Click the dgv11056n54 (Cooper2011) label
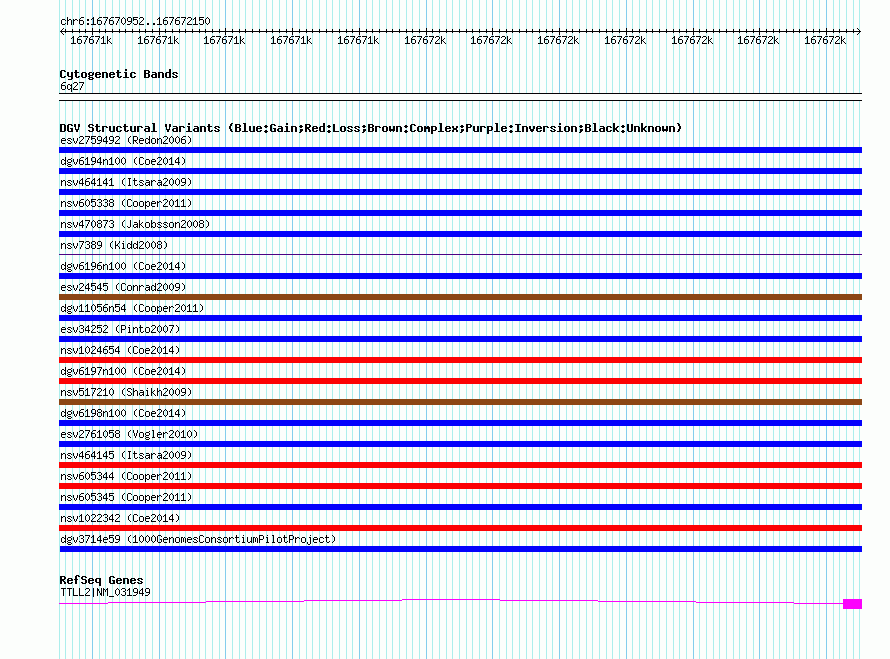This screenshot has height=659, width=890. [x=132, y=308]
